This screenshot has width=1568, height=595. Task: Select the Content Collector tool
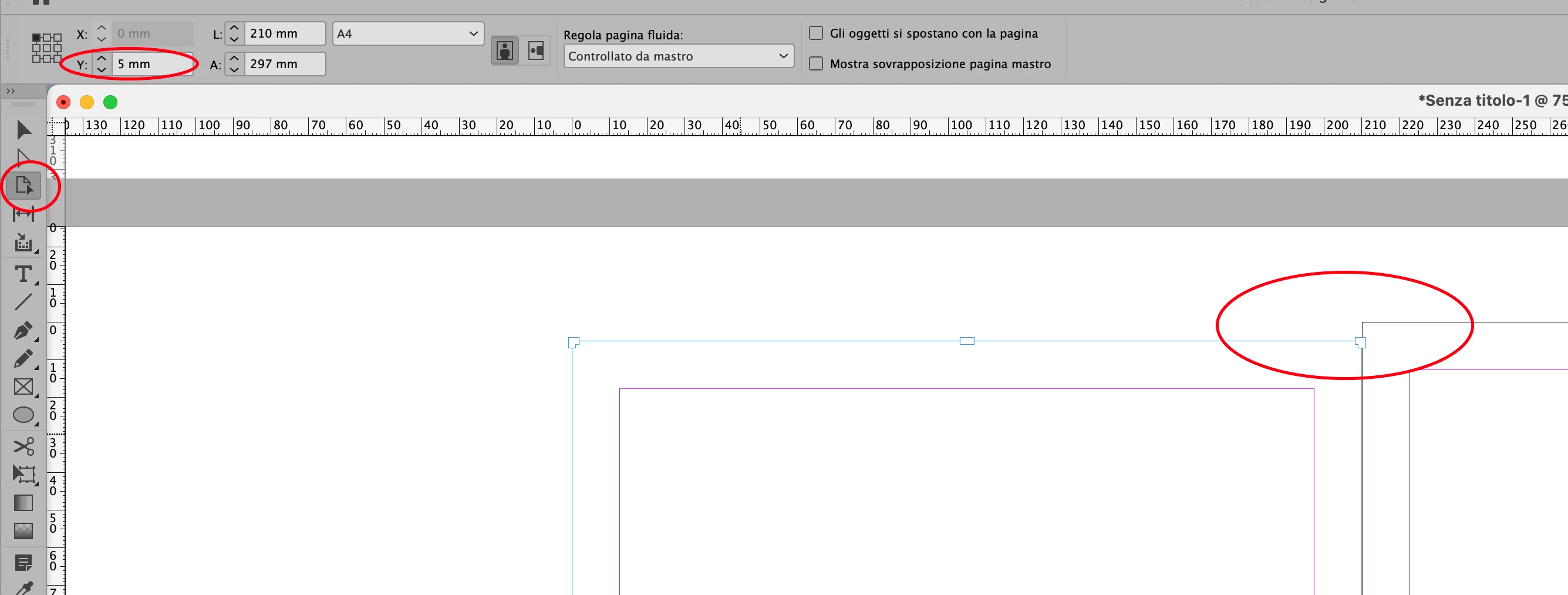23,243
